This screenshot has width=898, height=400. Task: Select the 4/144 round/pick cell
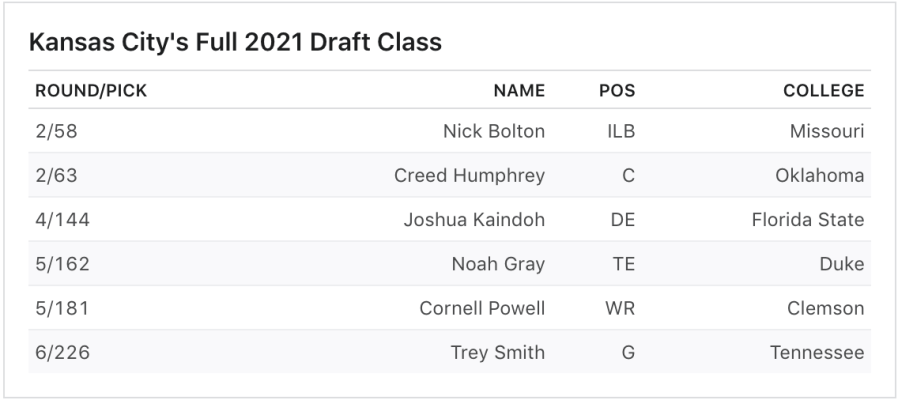62,220
